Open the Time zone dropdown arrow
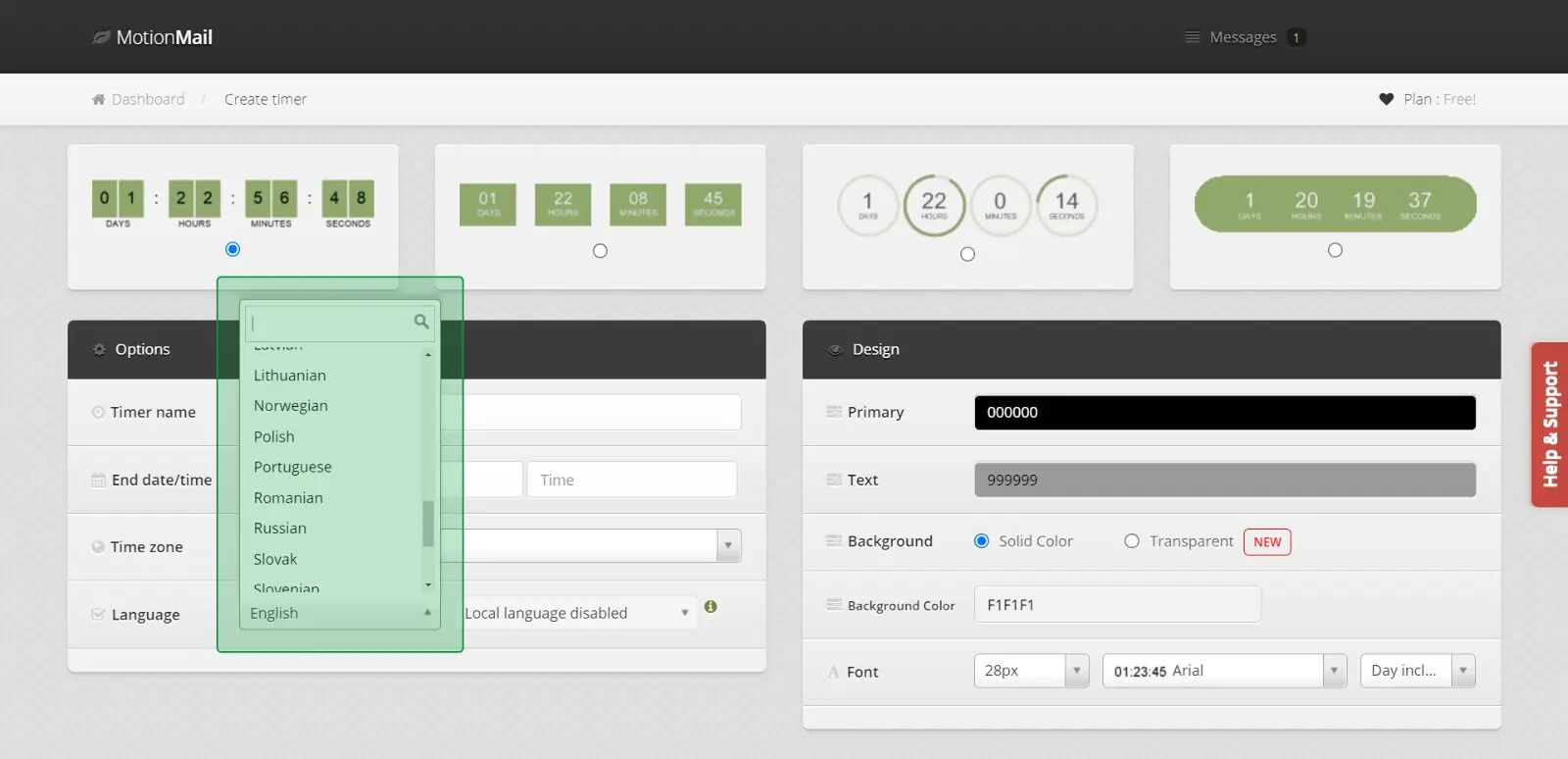Image resolution: width=1568 pixels, height=759 pixels. (x=728, y=546)
